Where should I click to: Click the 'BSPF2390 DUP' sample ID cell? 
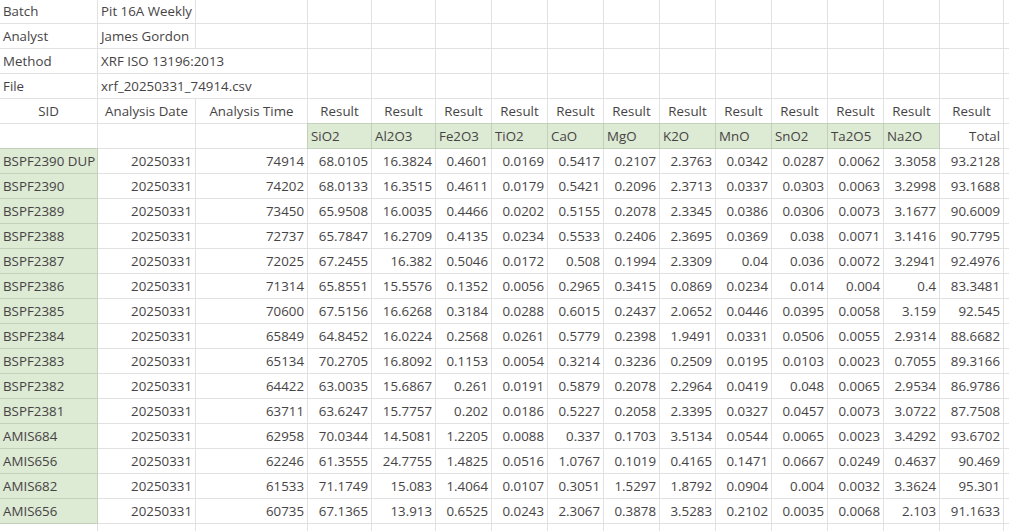tap(48, 161)
